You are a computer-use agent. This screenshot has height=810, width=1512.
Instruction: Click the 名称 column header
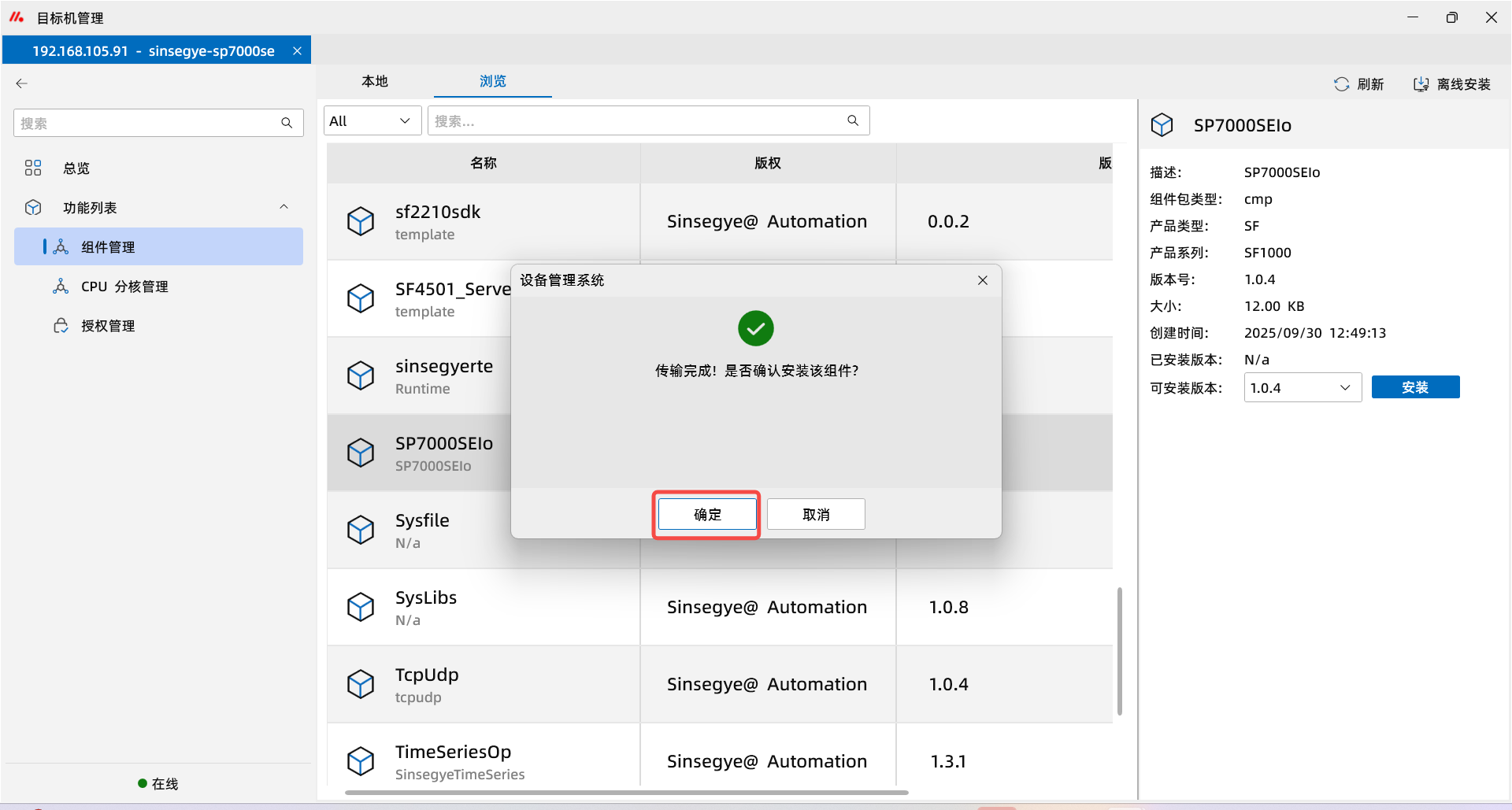pos(484,163)
